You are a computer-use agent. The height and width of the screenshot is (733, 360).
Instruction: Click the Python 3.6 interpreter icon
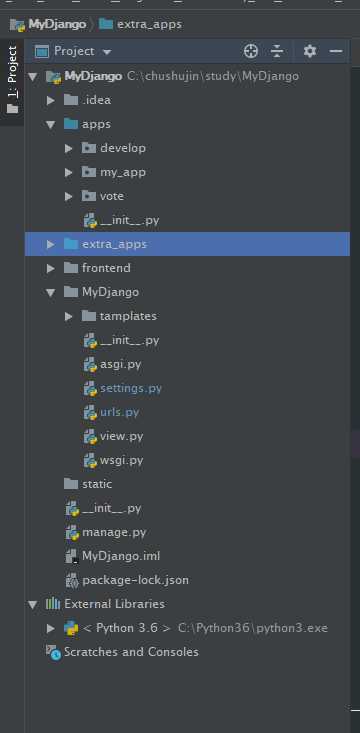click(x=71, y=628)
